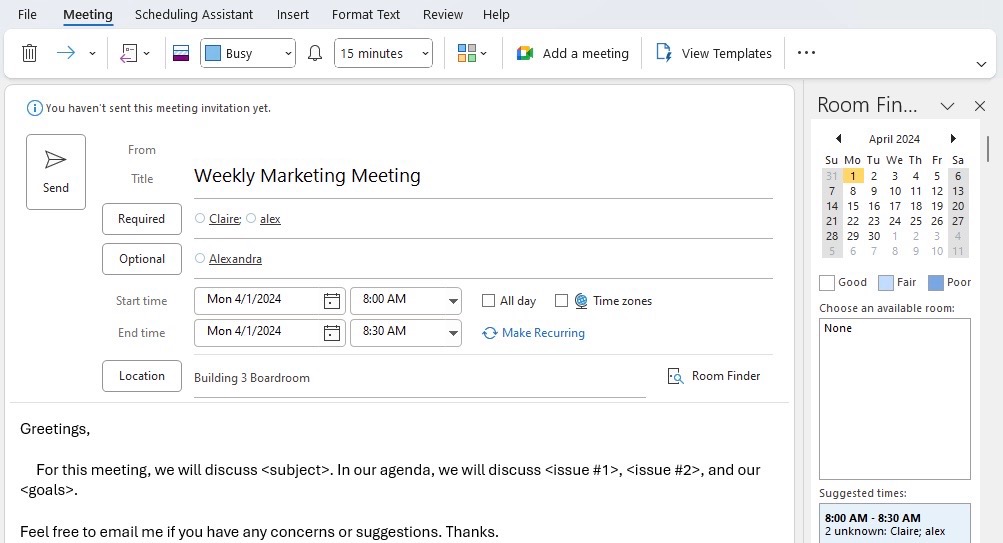Click the info icon next to invitation notice

click(x=35, y=108)
